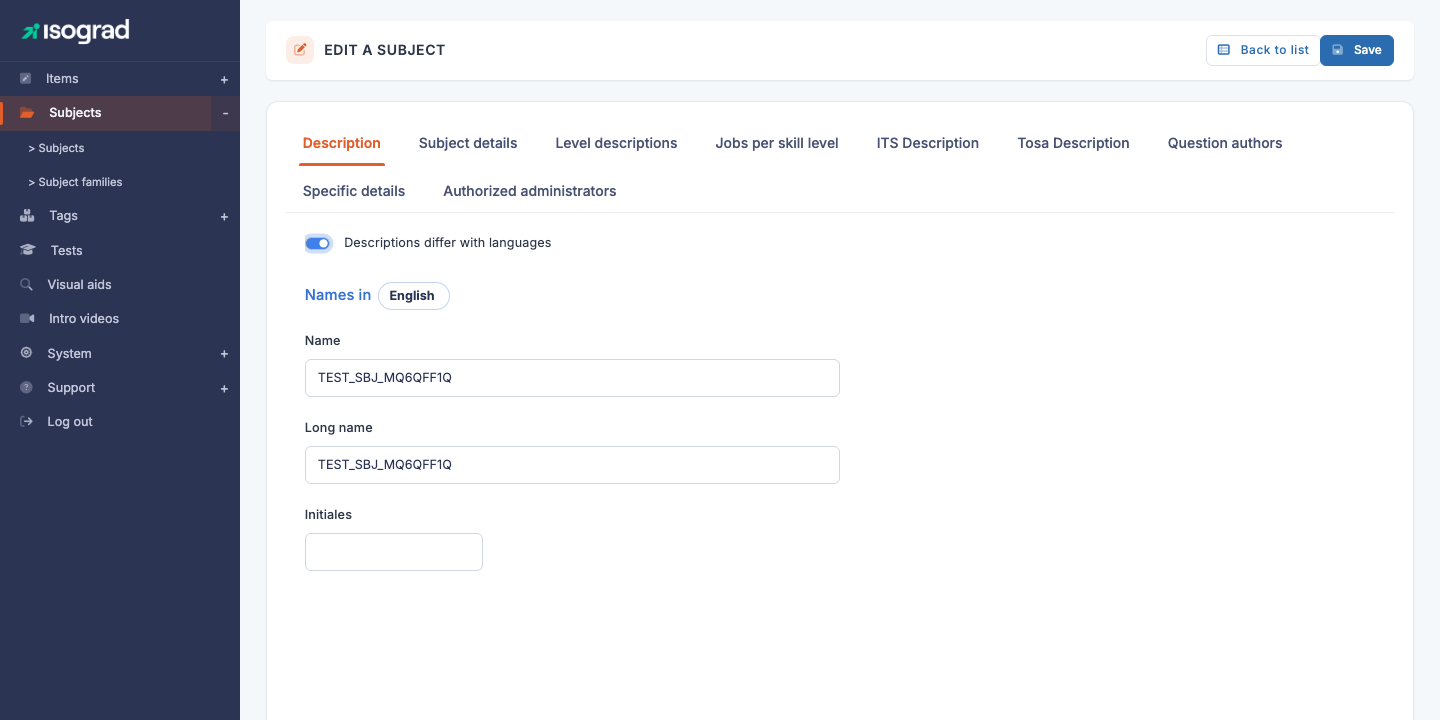Select Log out in the sidebar
The height and width of the screenshot is (720, 1440).
coord(70,421)
